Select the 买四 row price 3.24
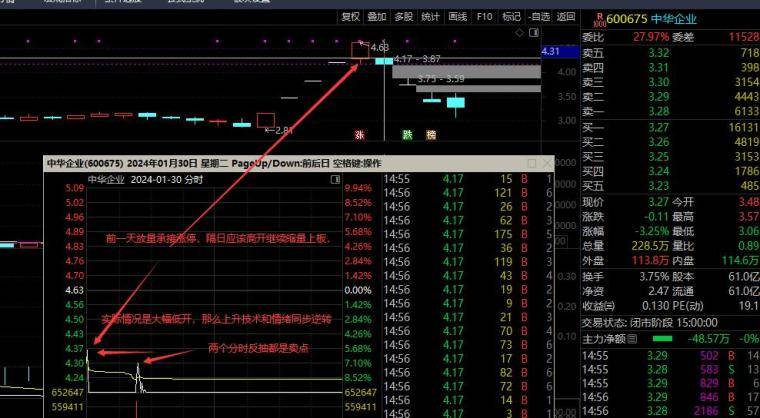Viewport: 760px width, 418px height. pos(659,171)
